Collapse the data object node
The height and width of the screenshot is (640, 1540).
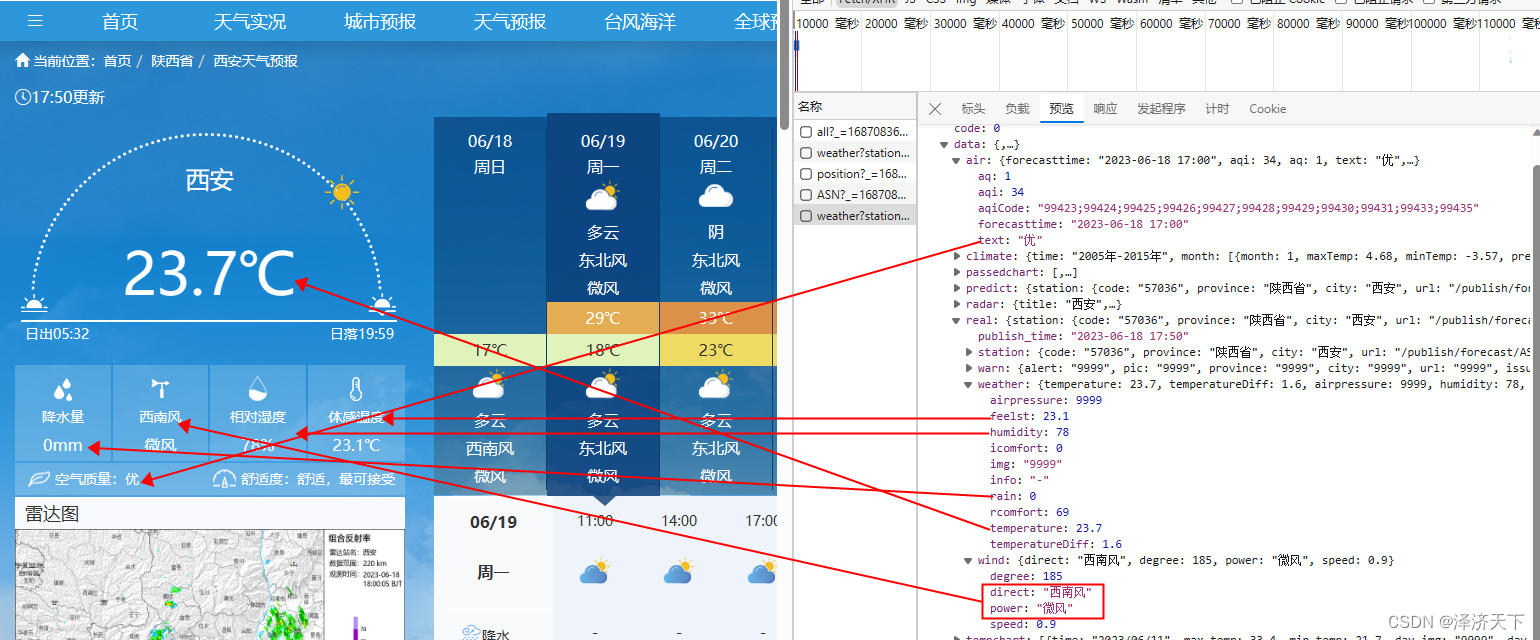[945, 144]
